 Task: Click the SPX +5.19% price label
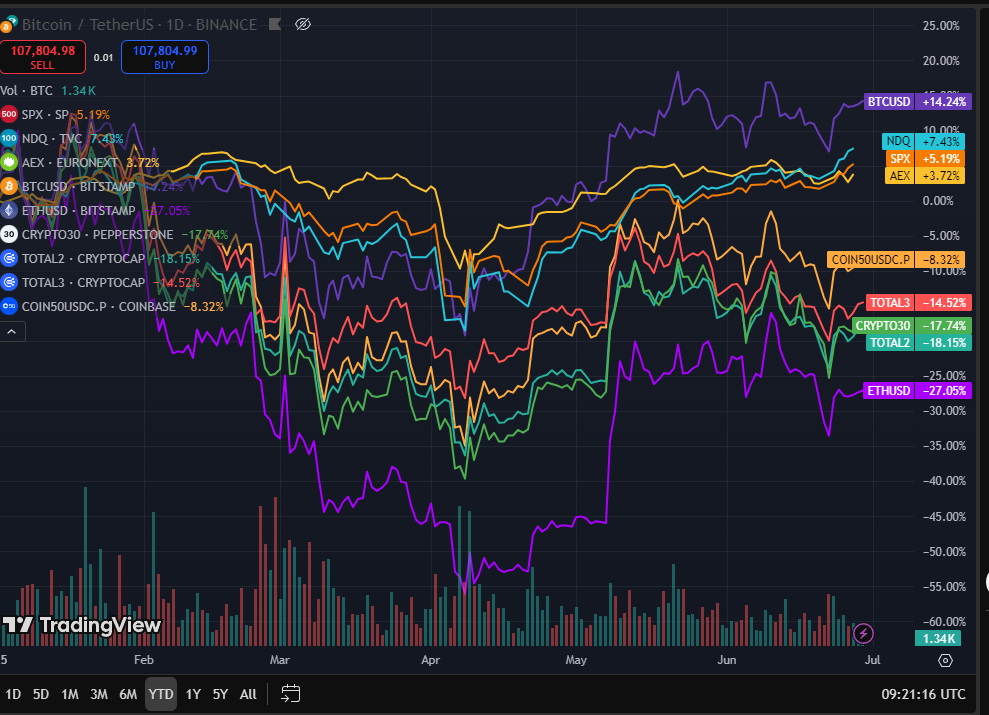925,159
